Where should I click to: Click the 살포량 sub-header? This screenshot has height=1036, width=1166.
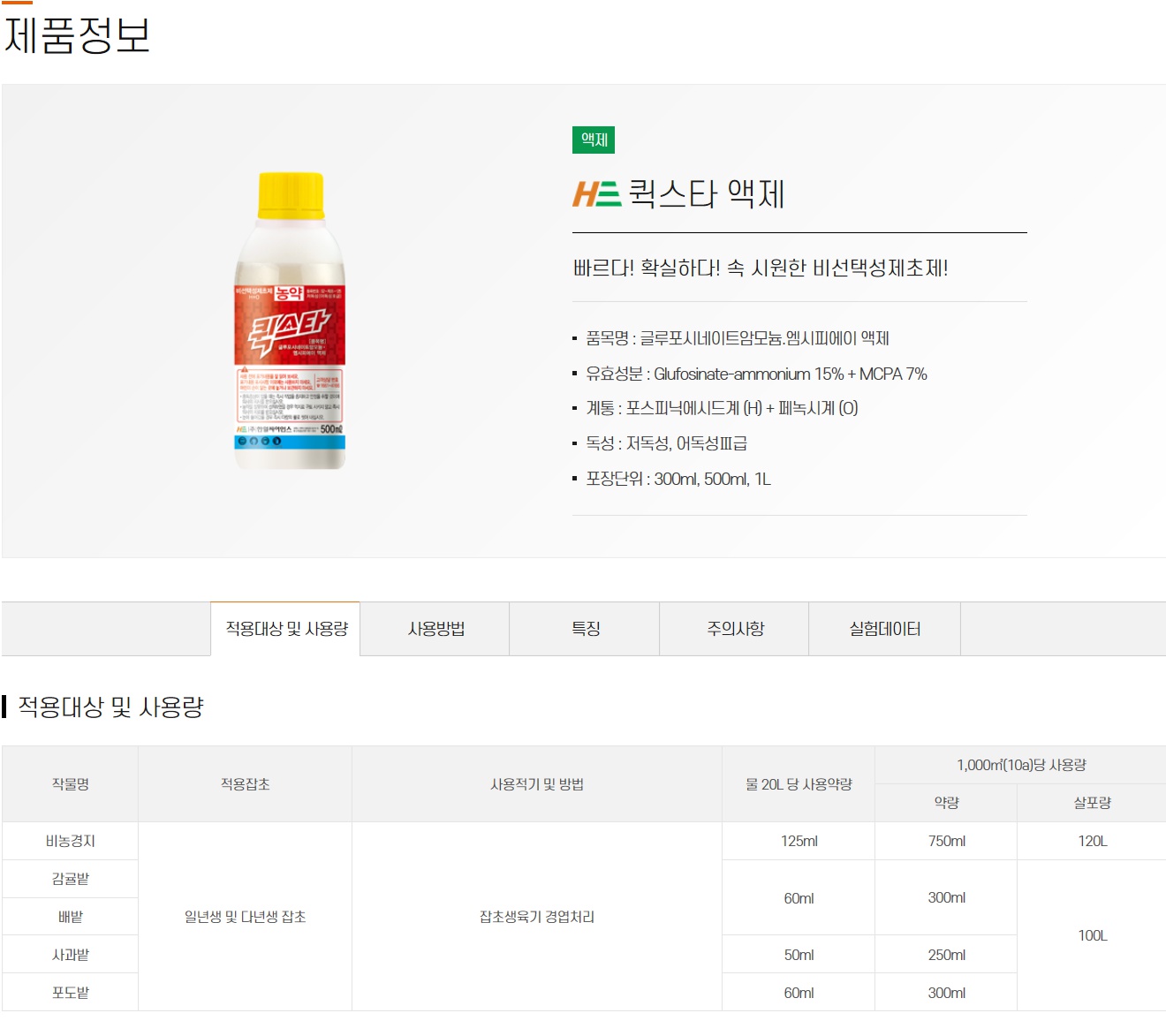coord(1092,803)
